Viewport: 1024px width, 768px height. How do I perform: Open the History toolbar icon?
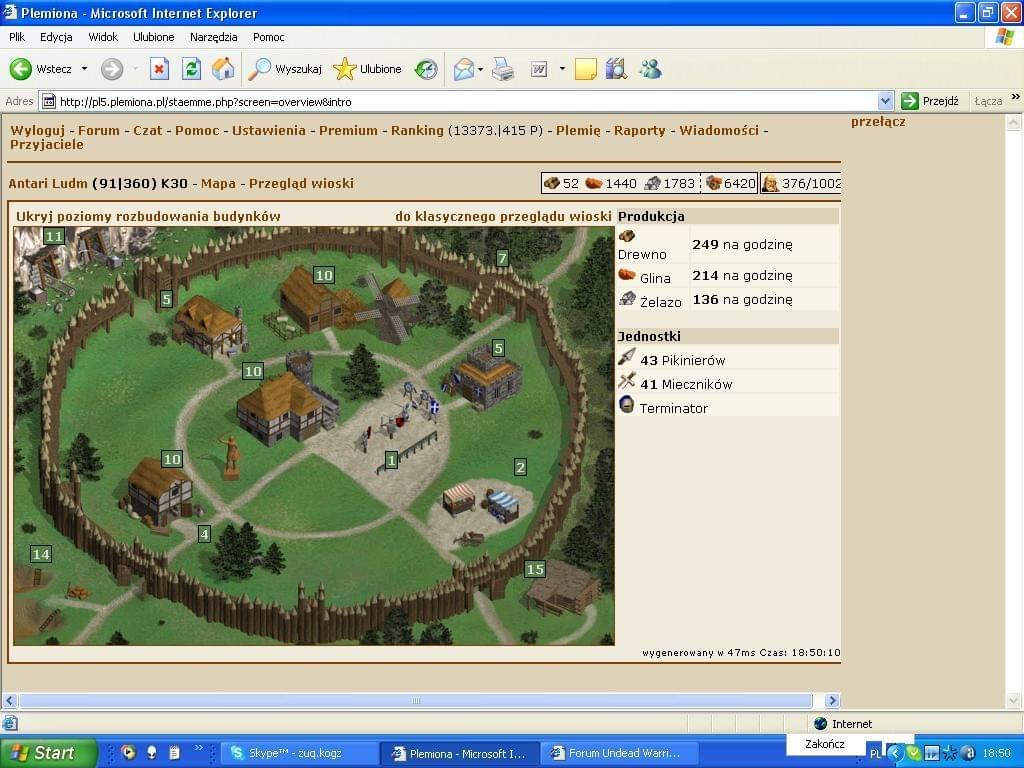tap(426, 69)
